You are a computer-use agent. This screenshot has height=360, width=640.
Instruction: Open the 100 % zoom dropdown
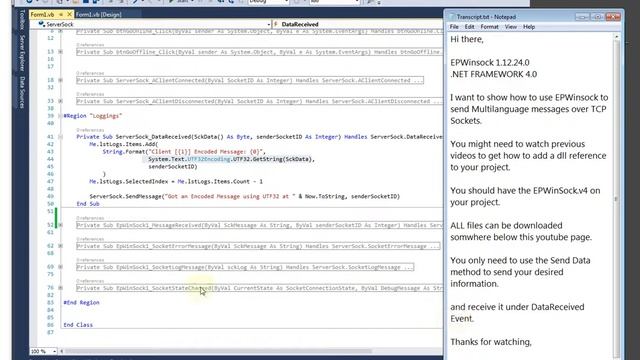(x=54, y=351)
